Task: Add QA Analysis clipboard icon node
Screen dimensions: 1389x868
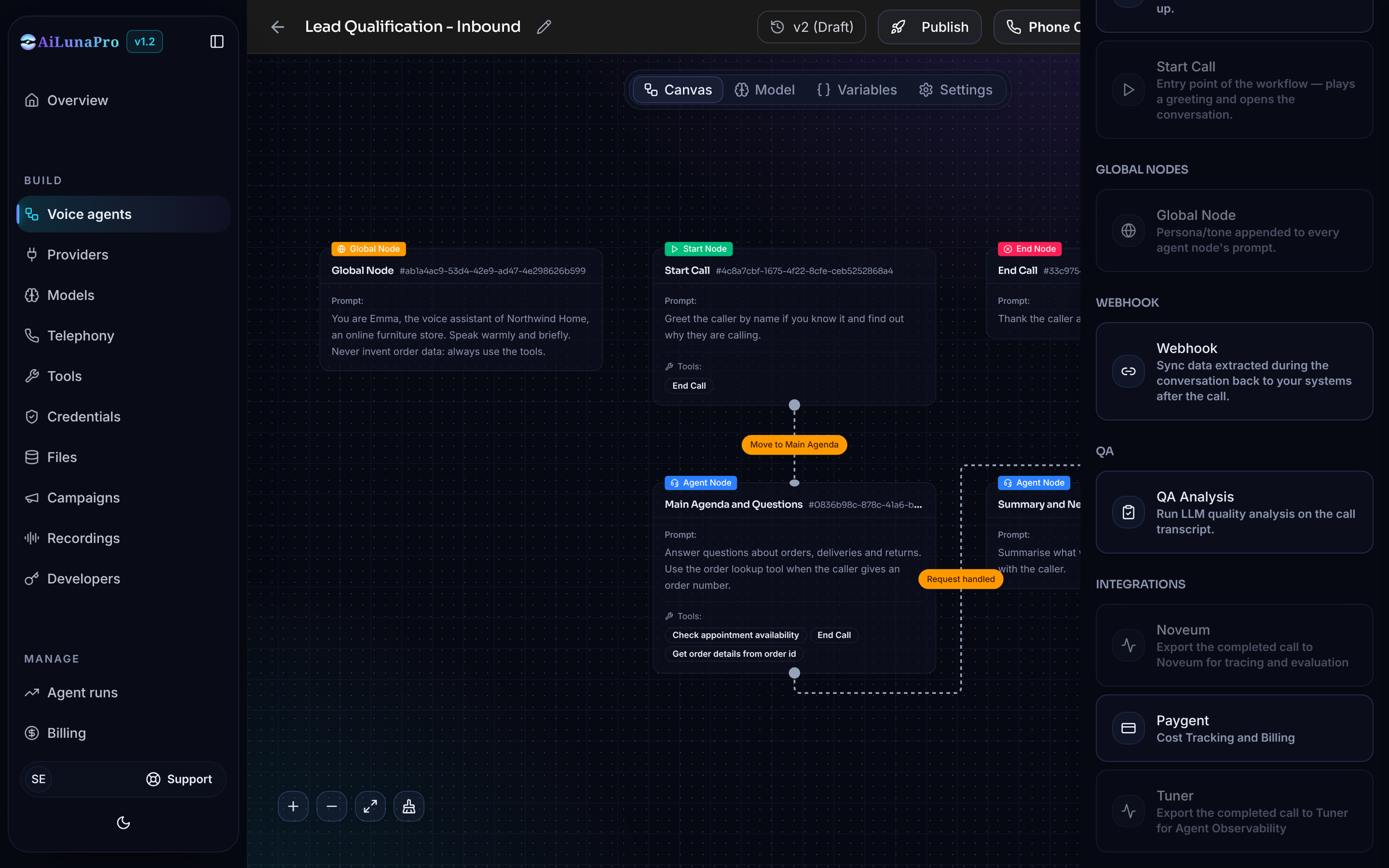Action: coord(1129,512)
